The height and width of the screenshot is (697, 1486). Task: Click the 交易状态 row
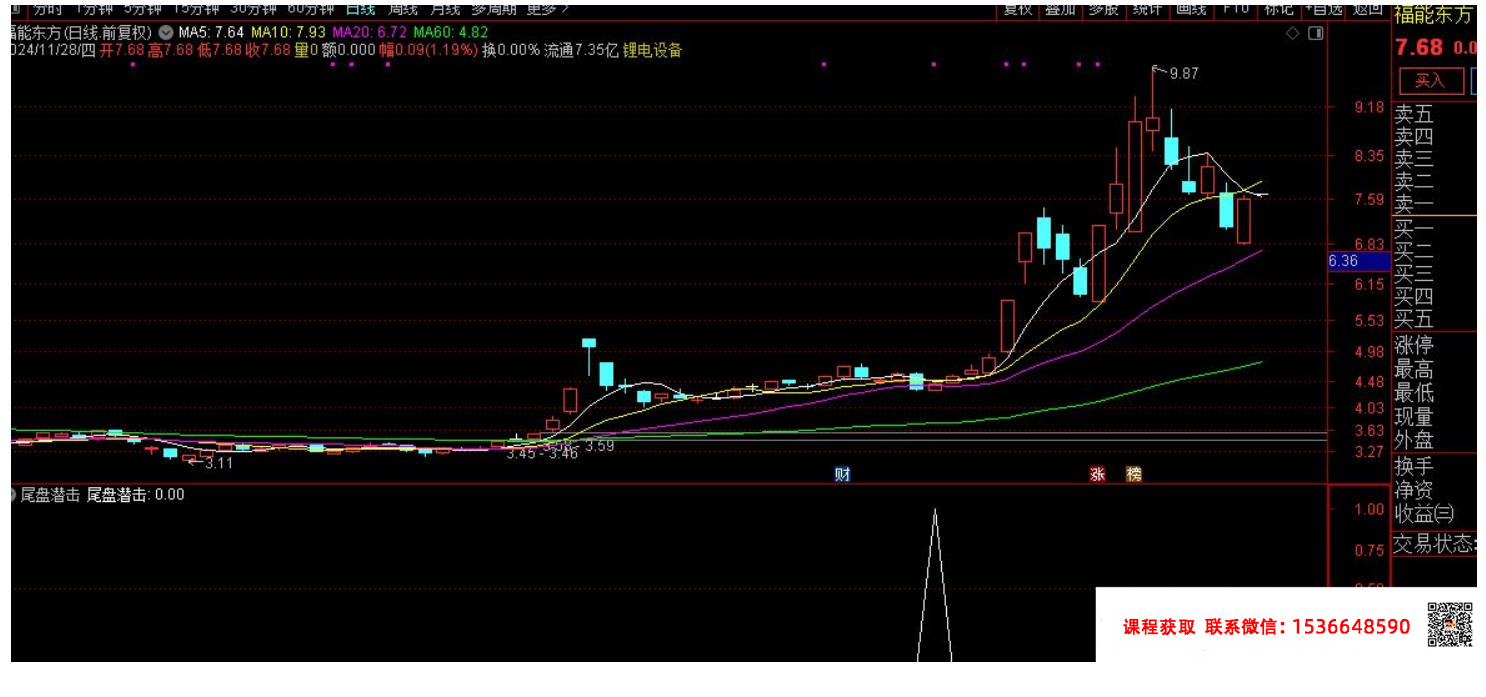coord(1436,544)
